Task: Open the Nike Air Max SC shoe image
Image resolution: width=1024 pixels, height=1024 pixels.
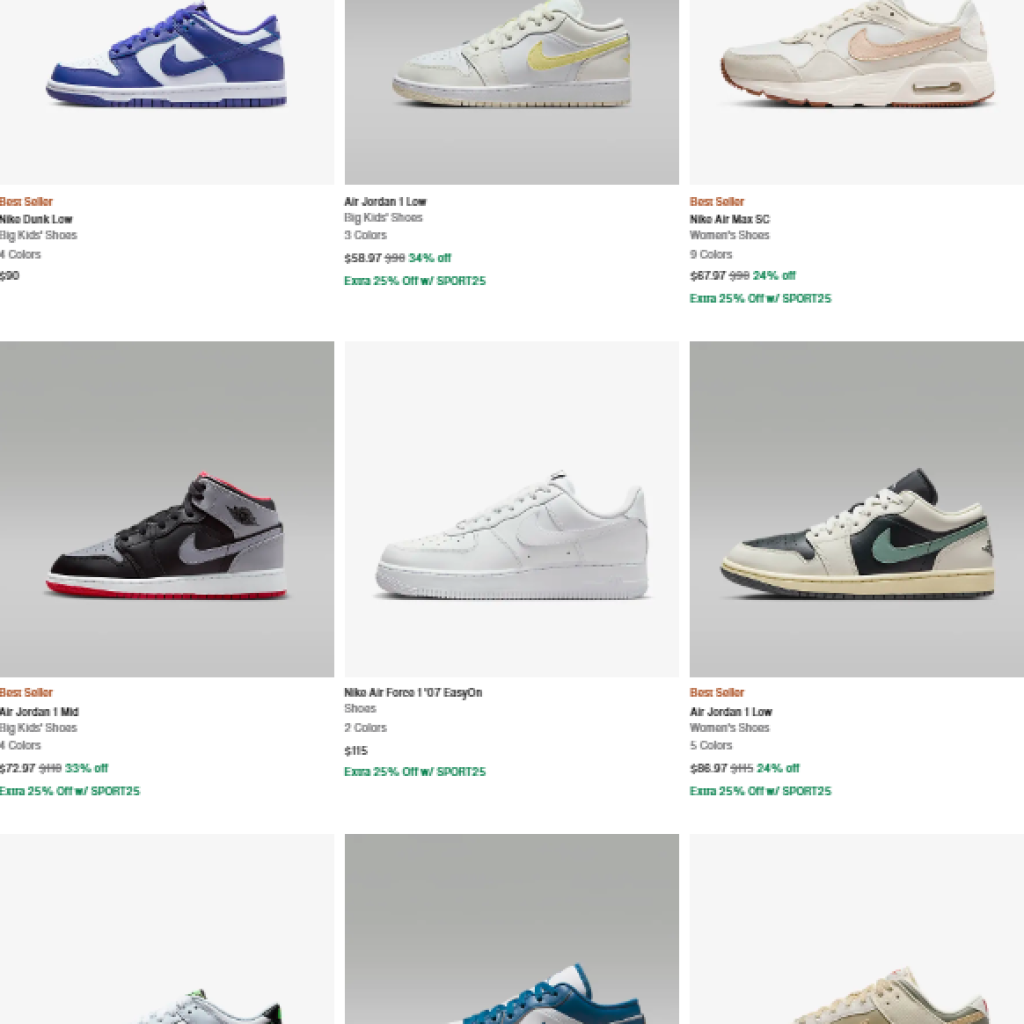Action: (x=857, y=92)
